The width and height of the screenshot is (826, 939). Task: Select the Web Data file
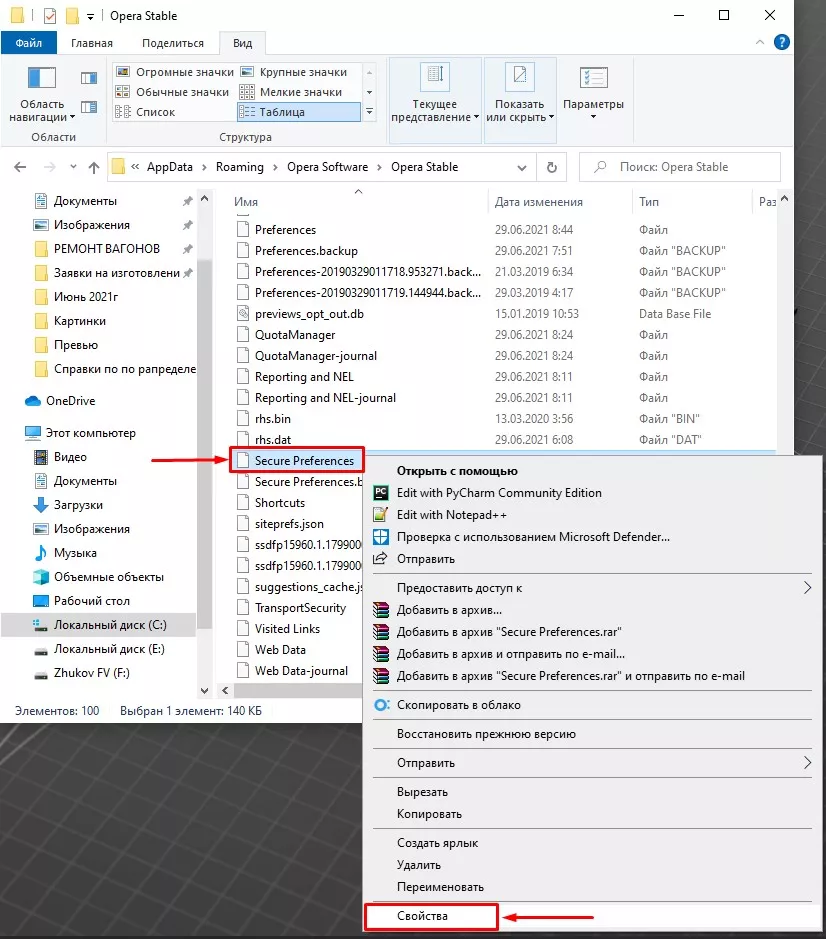coord(280,650)
